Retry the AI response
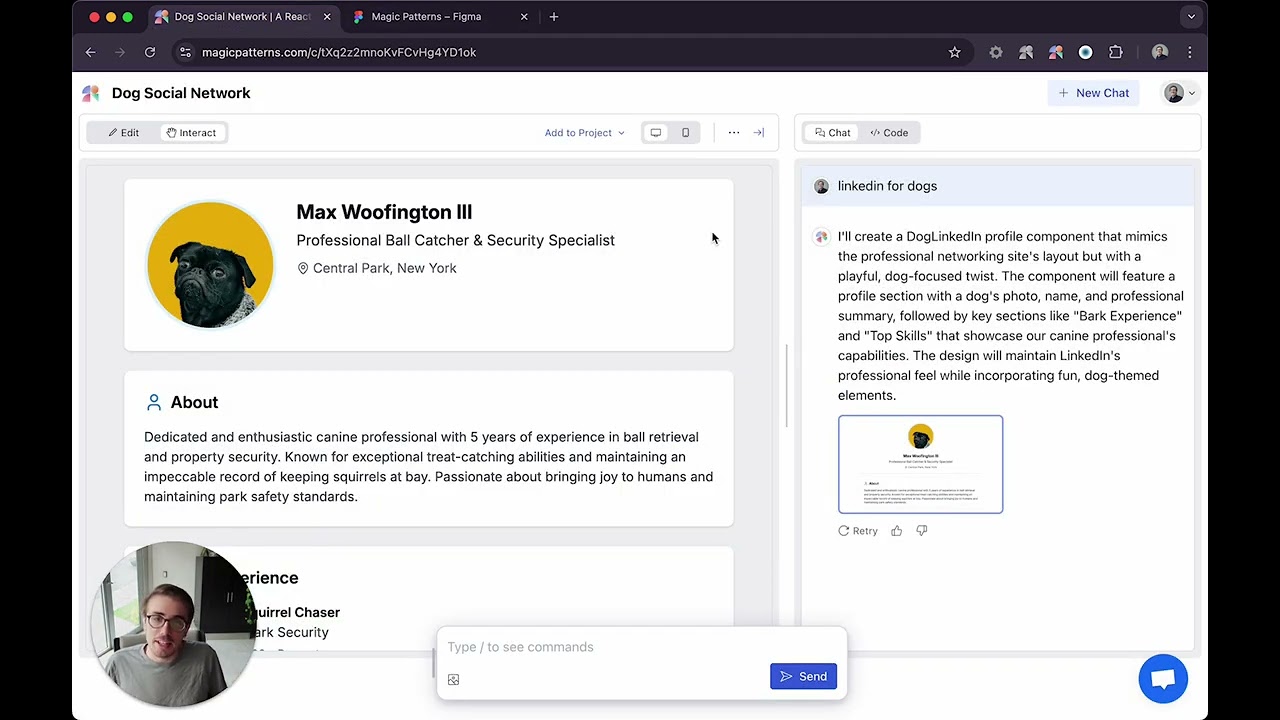Screen dimensions: 1280x720 858,531
